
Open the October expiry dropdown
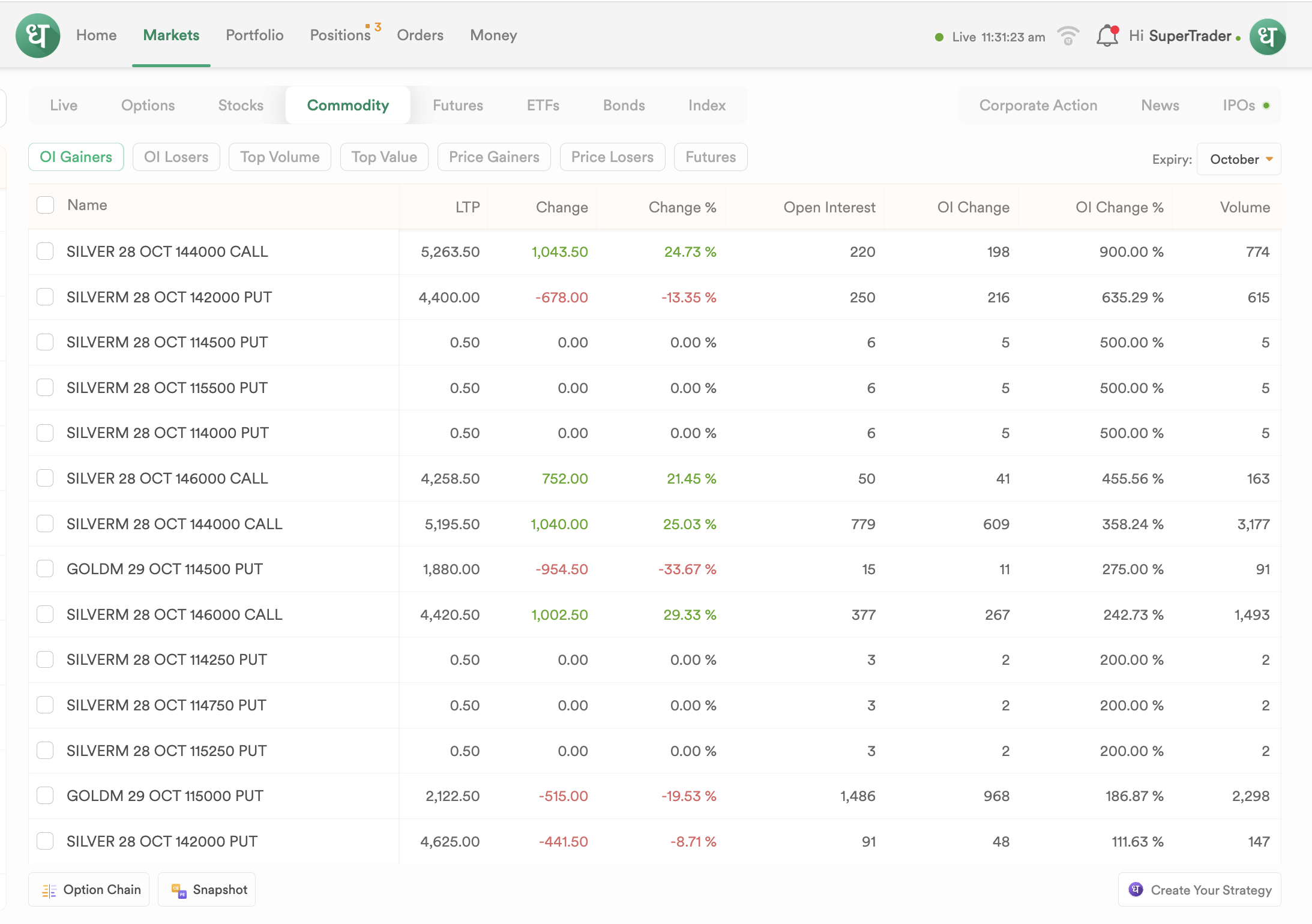click(x=1239, y=160)
